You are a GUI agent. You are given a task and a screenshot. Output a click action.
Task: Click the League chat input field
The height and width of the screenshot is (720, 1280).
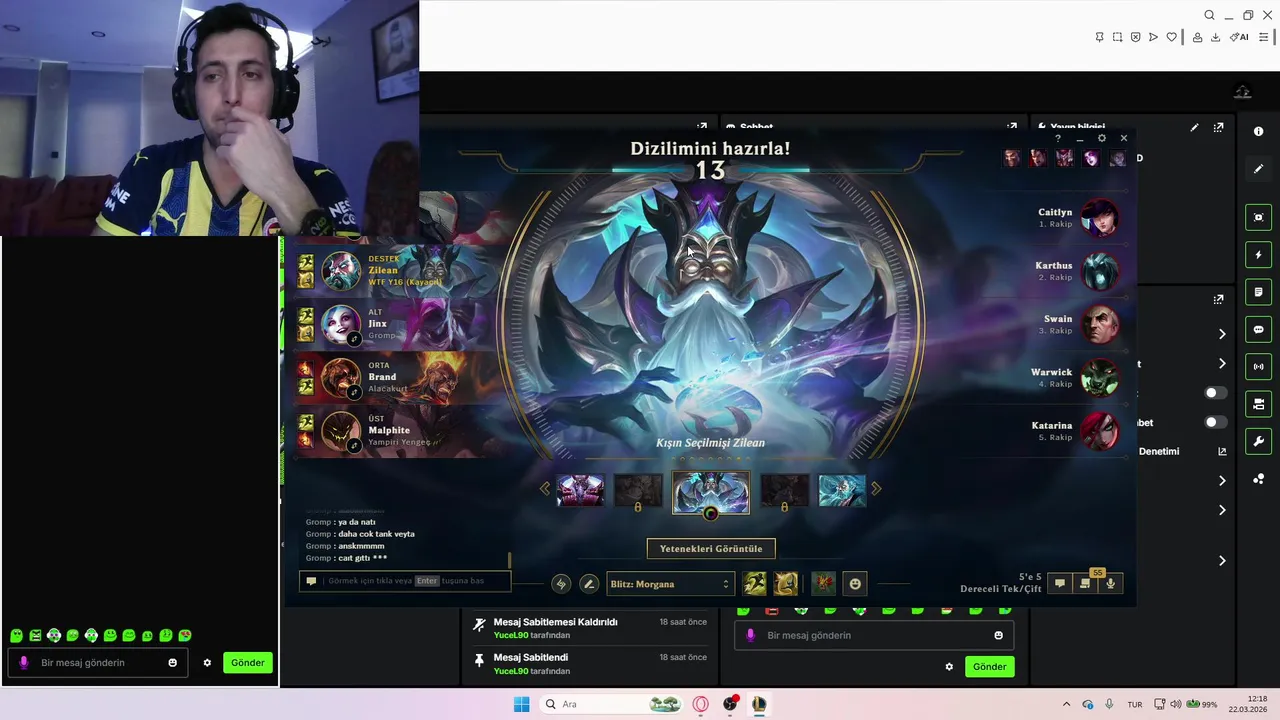(405, 581)
